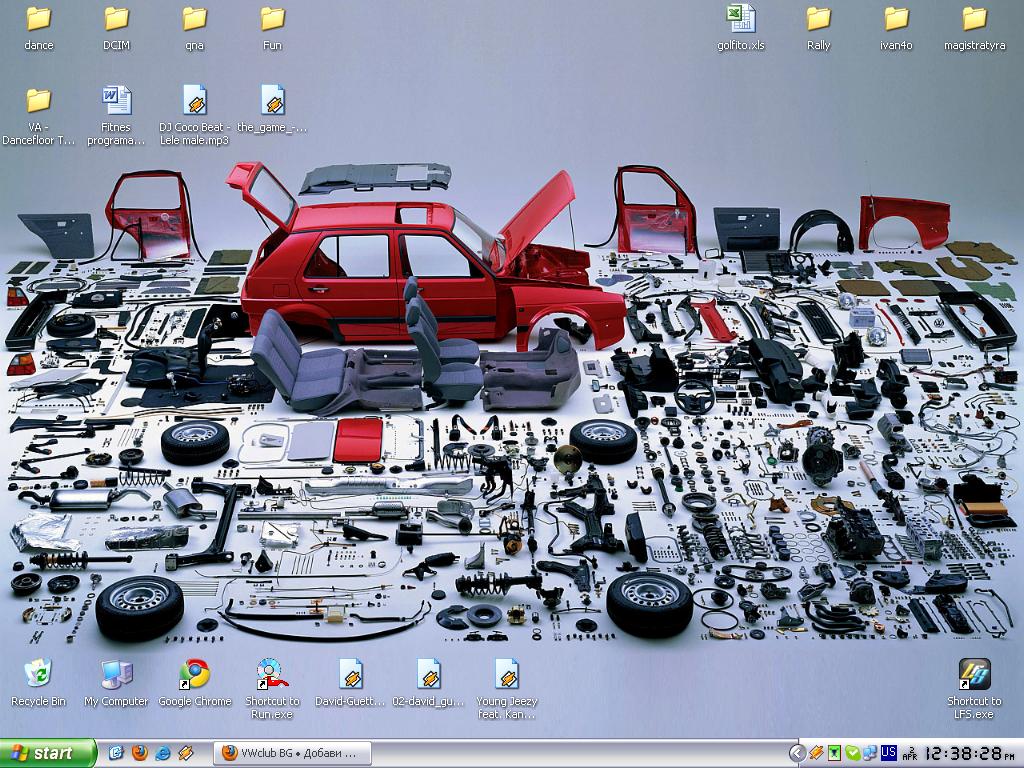Select the Shortcut to Run.exe icon

click(x=271, y=674)
